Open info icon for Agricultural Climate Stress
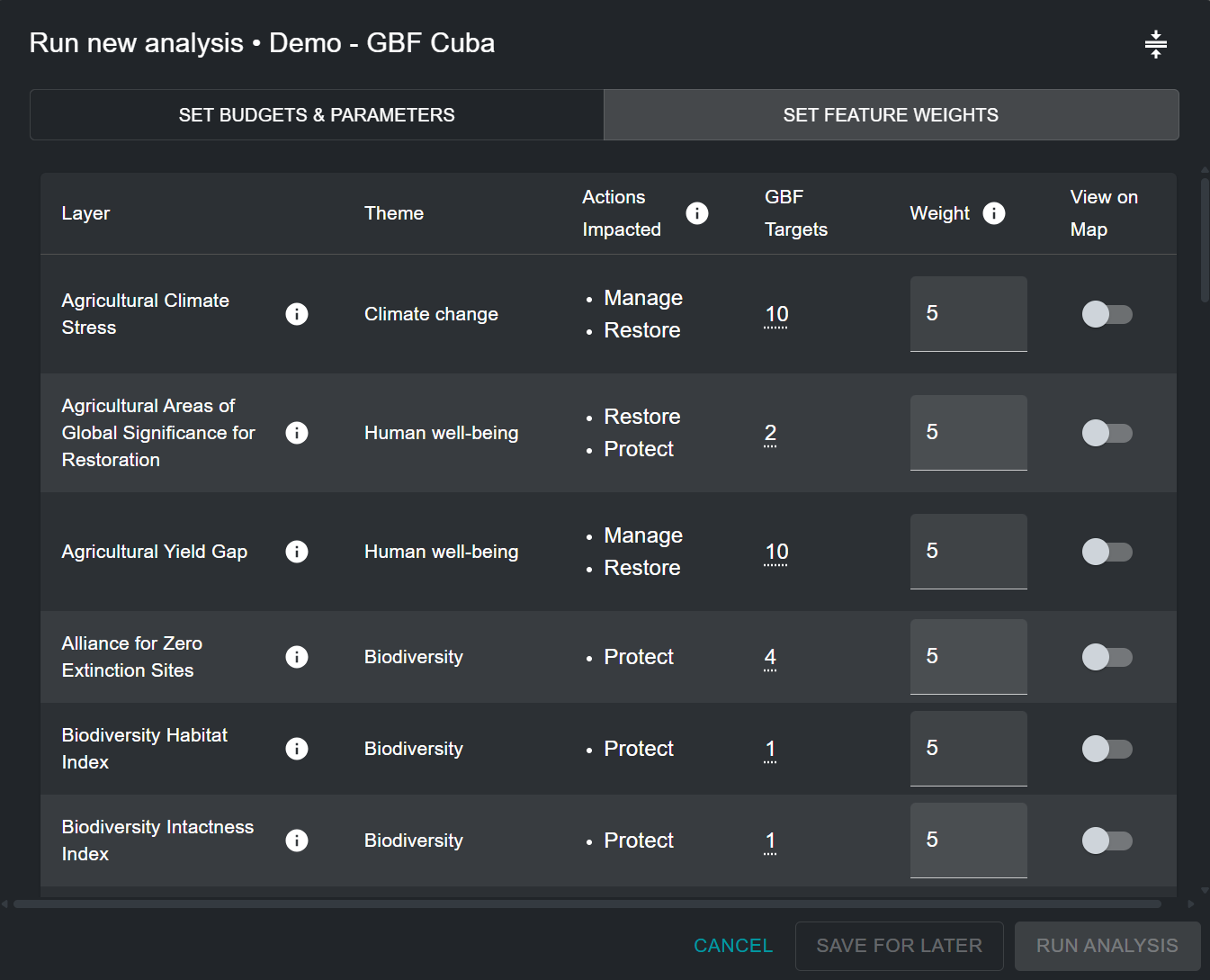 pos(297,314)
